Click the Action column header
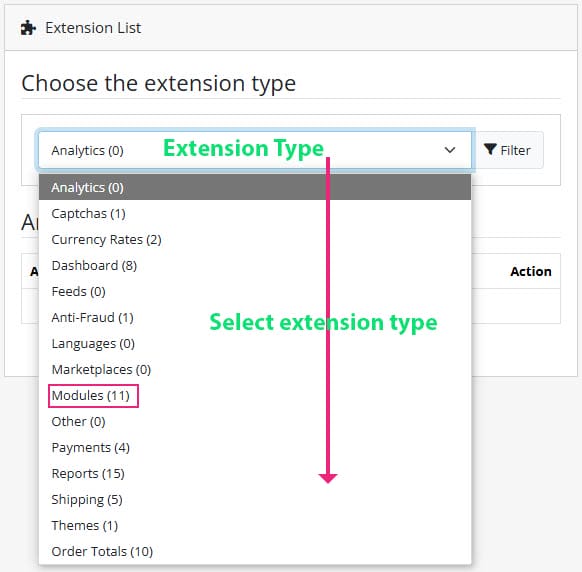 click(x=530, y=271)
